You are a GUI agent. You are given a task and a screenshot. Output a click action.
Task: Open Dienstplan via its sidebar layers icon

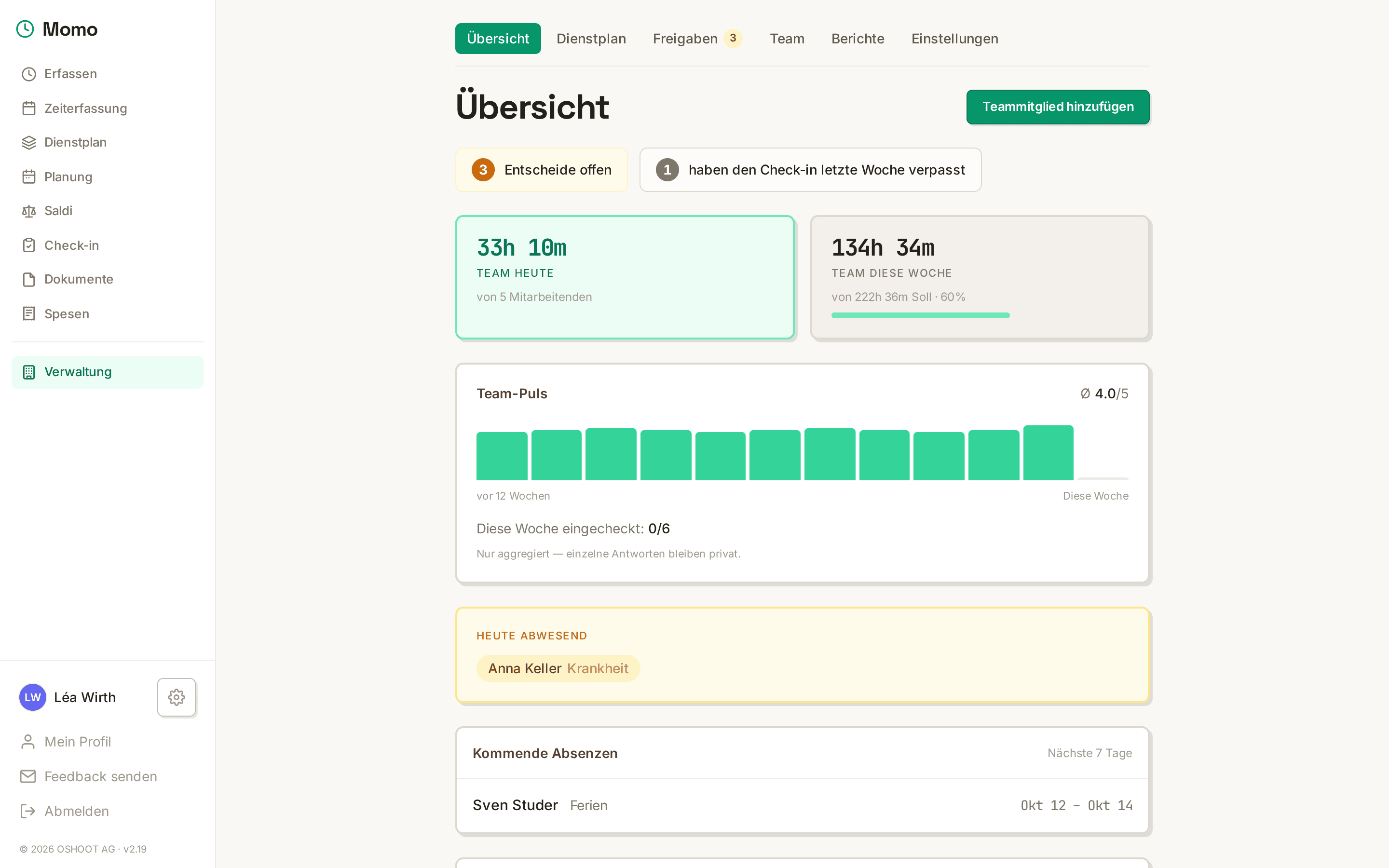29,142
